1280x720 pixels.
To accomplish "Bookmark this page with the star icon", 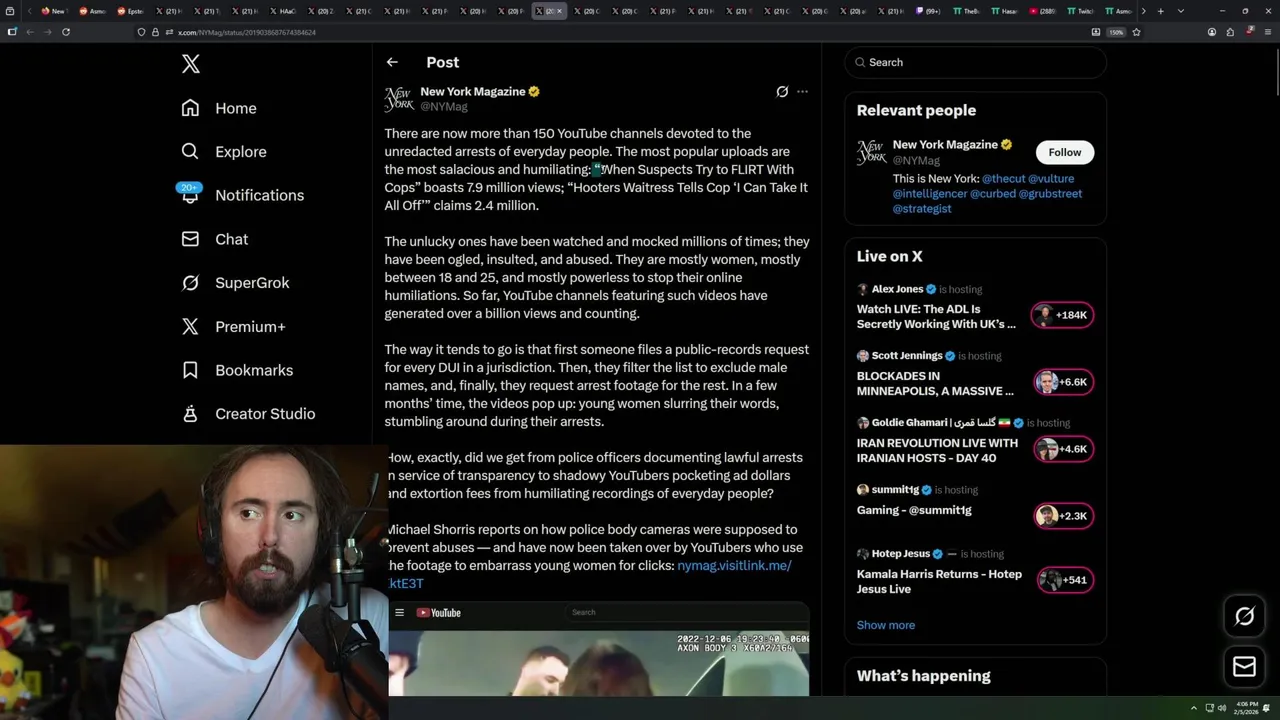I will (x=1136, y=32).
